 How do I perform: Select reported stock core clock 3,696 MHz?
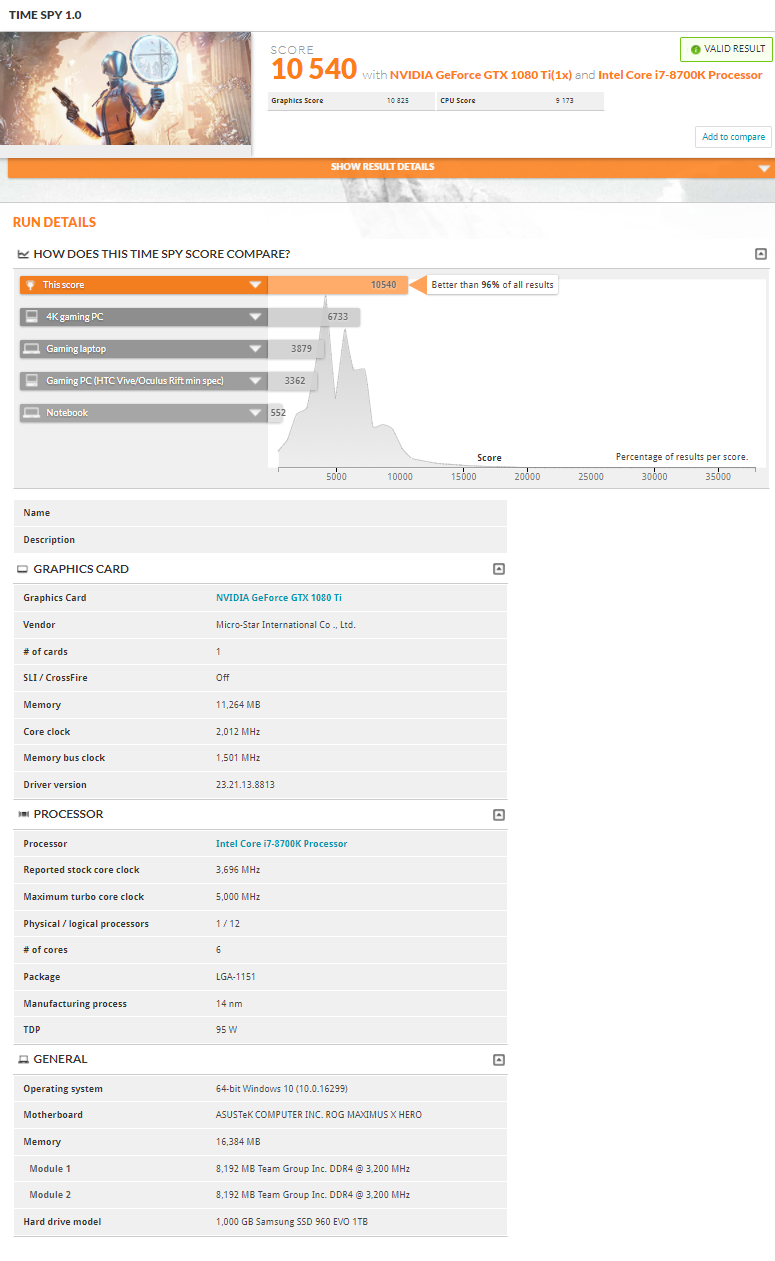click(238, 870)
